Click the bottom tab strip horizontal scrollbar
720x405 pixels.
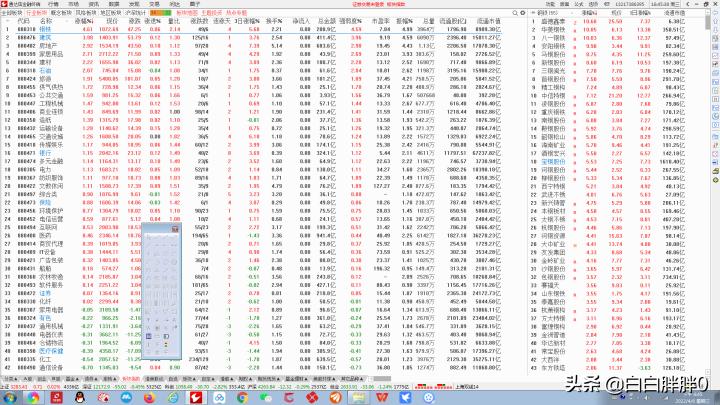(381, 379)
